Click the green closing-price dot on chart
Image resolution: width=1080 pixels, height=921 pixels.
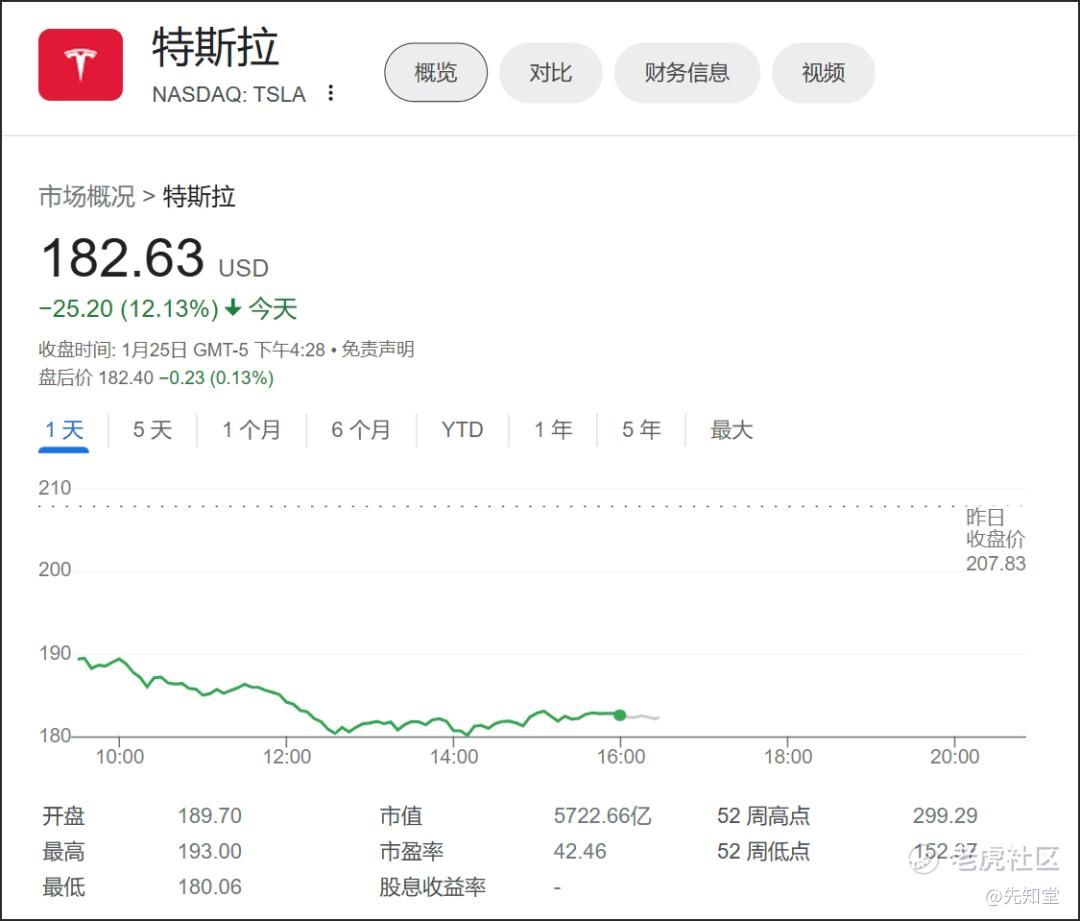(620, 715)
